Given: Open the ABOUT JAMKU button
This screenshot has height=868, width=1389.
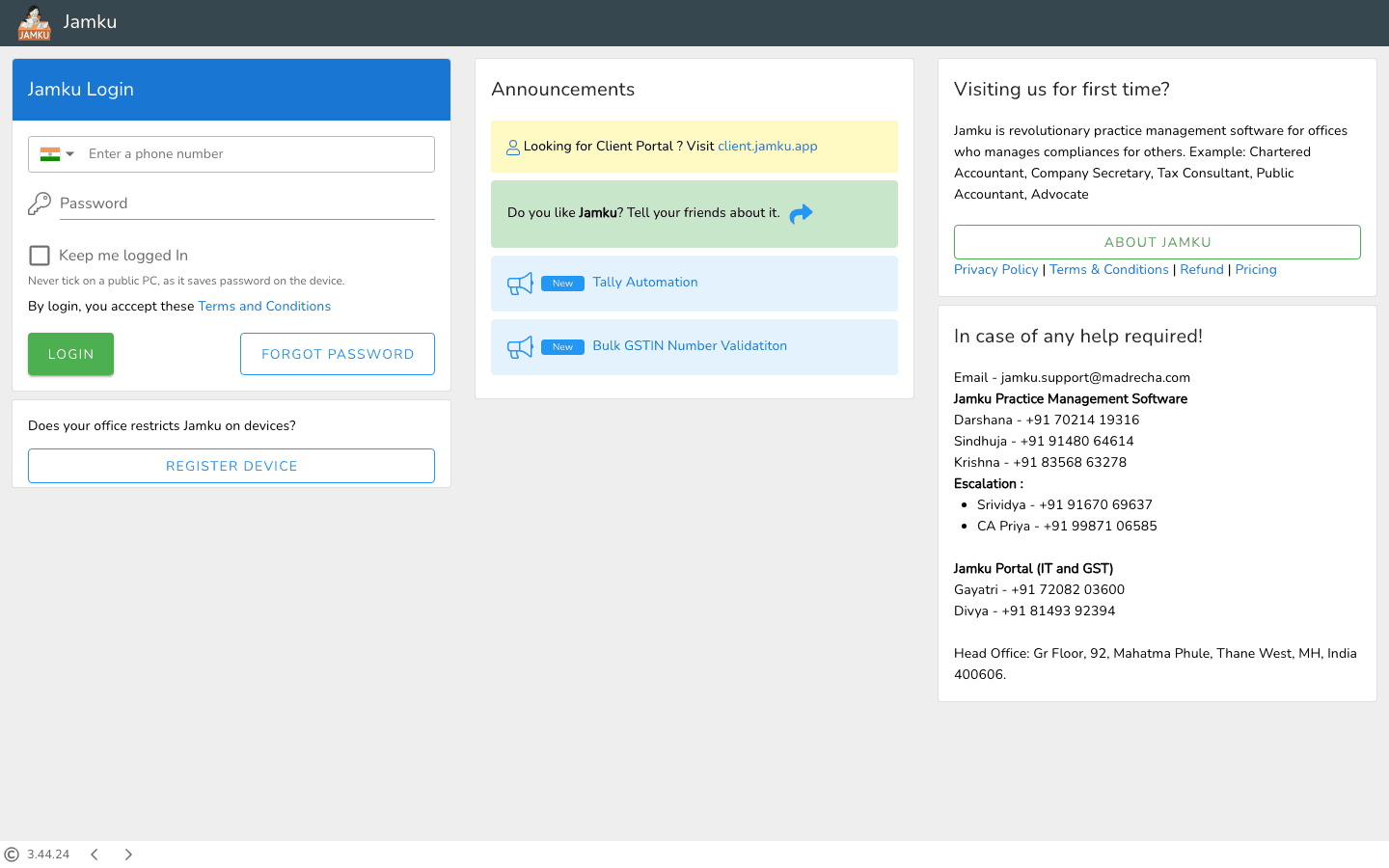Looking at the screenshot, I should (1157, 242).
